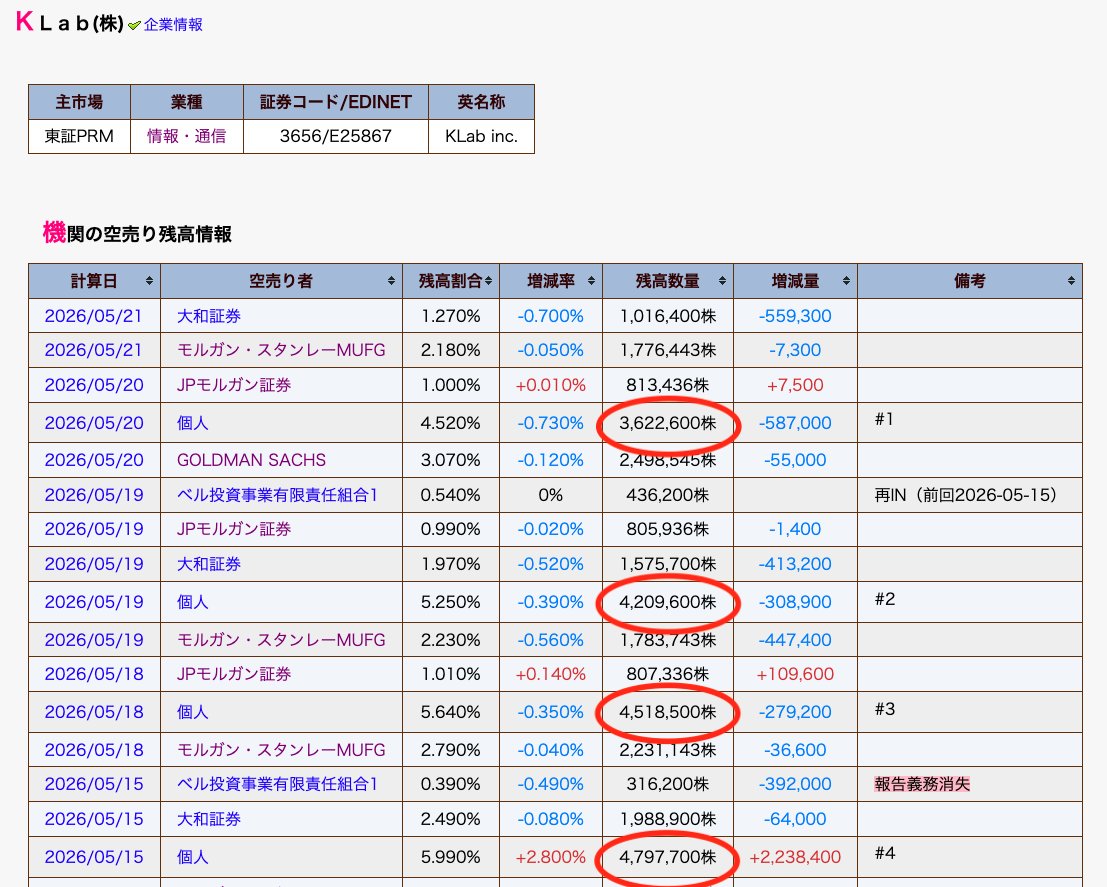
Task: Select the 再IN（前回2026-05-15）remark
Action: coord(966,495)
